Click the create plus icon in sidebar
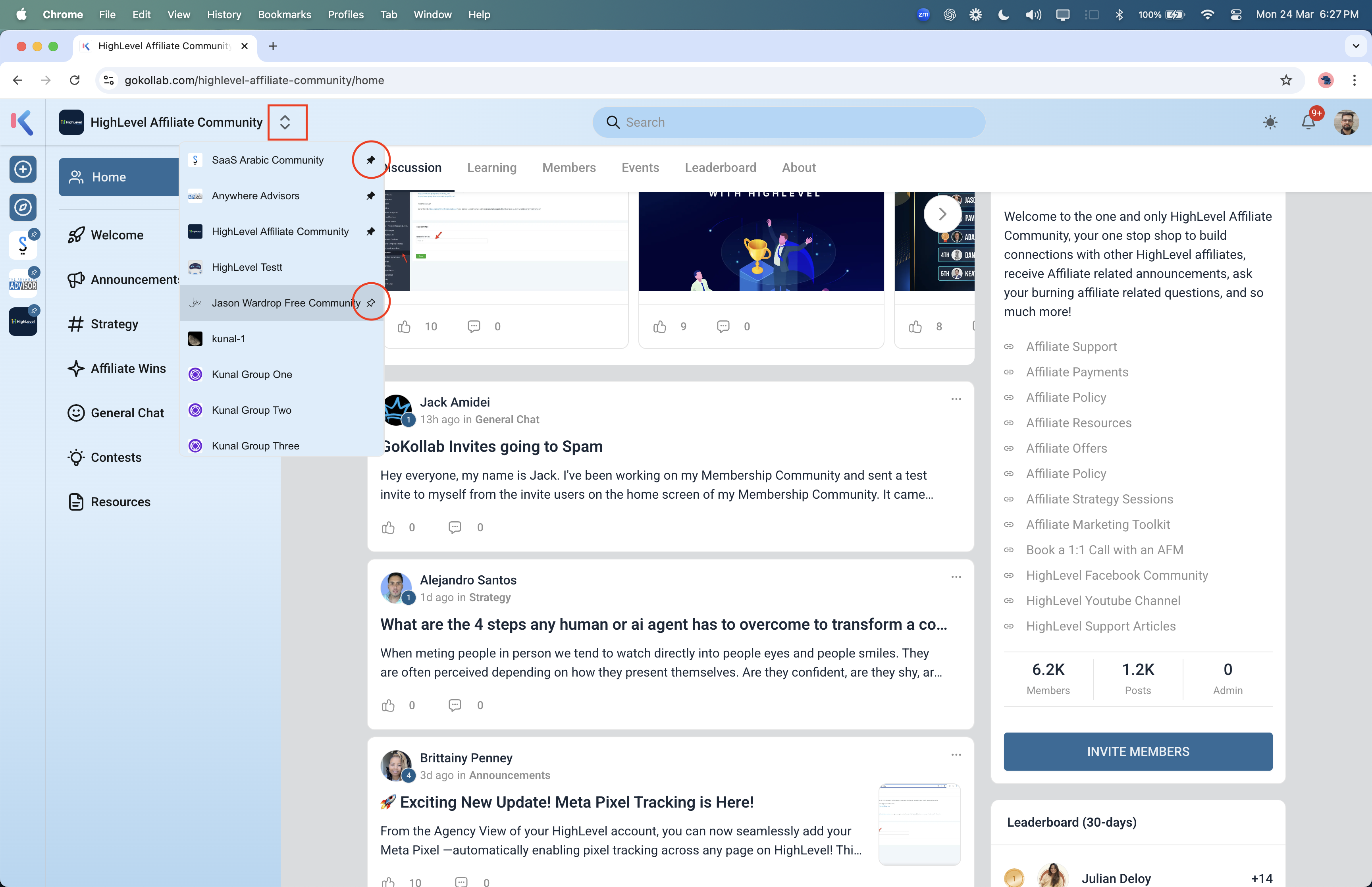This screenshot has height=887, width=1372. [x=23, y=169]
